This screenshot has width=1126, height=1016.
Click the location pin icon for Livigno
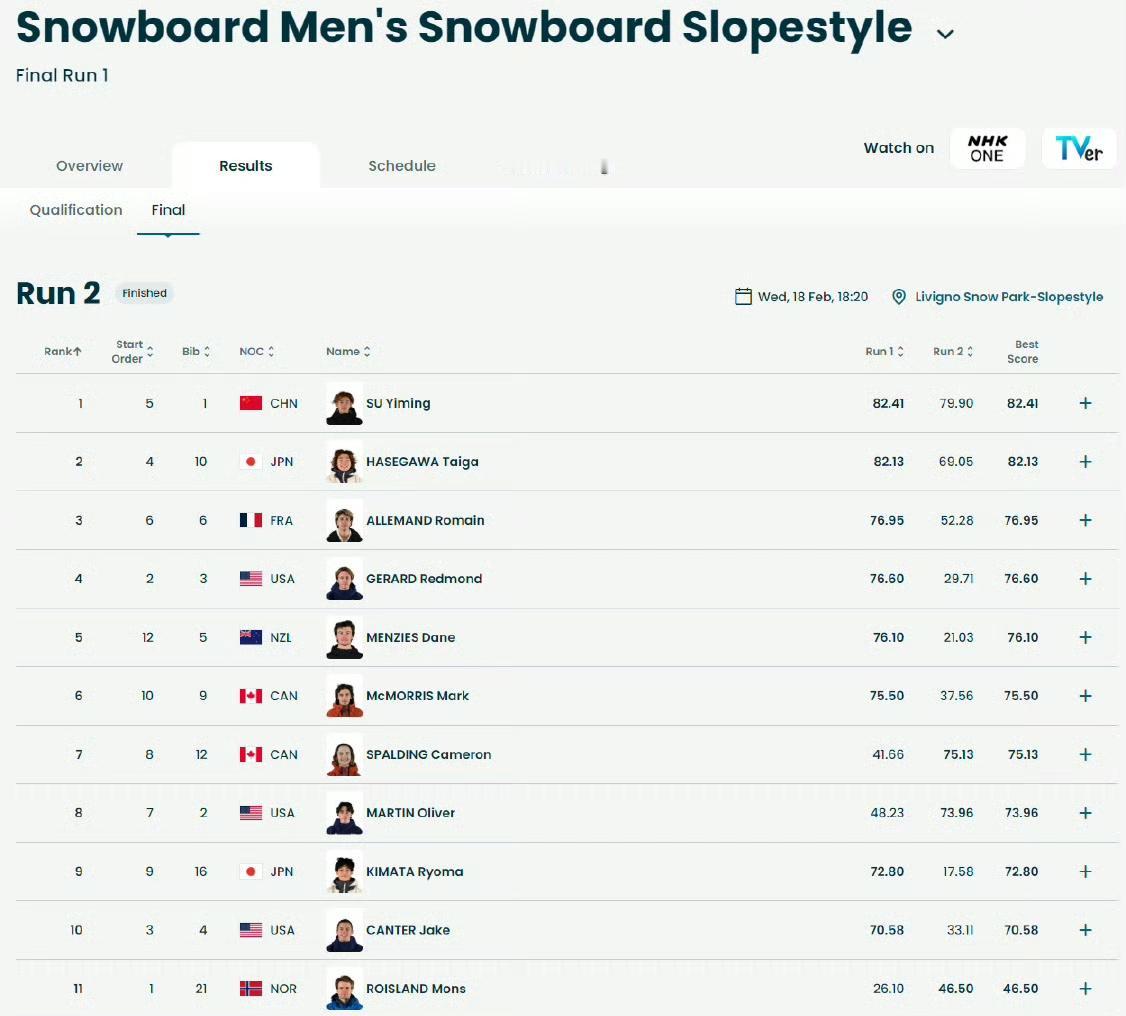coord(898,297)
